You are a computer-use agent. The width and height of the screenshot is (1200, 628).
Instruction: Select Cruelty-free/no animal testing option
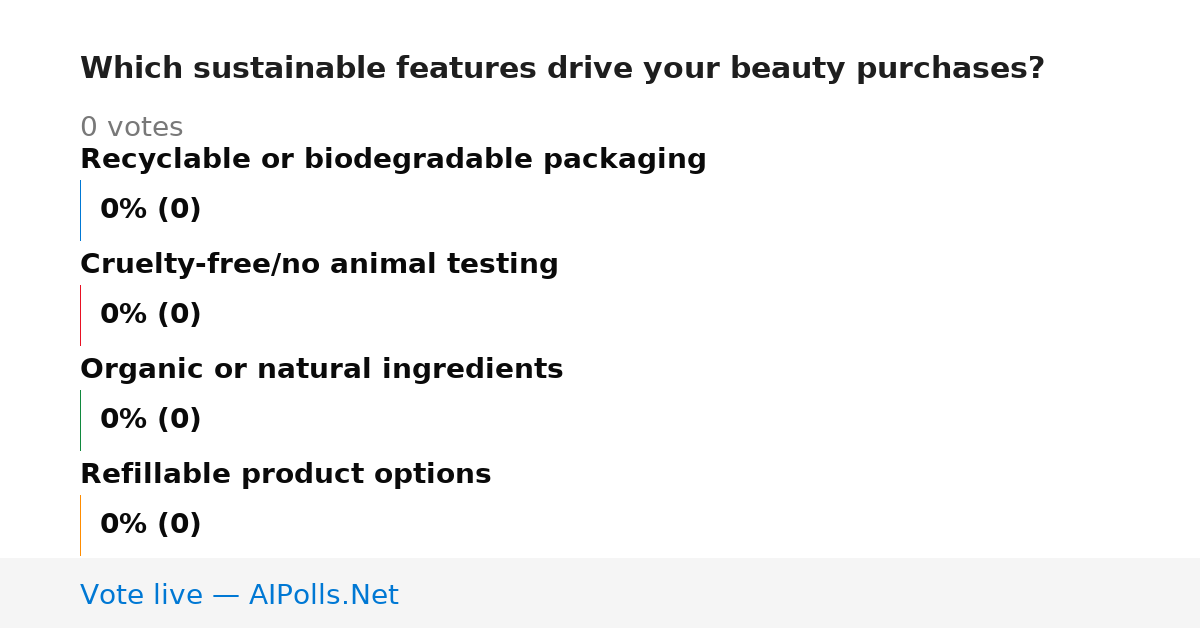(x=319, y=265)
